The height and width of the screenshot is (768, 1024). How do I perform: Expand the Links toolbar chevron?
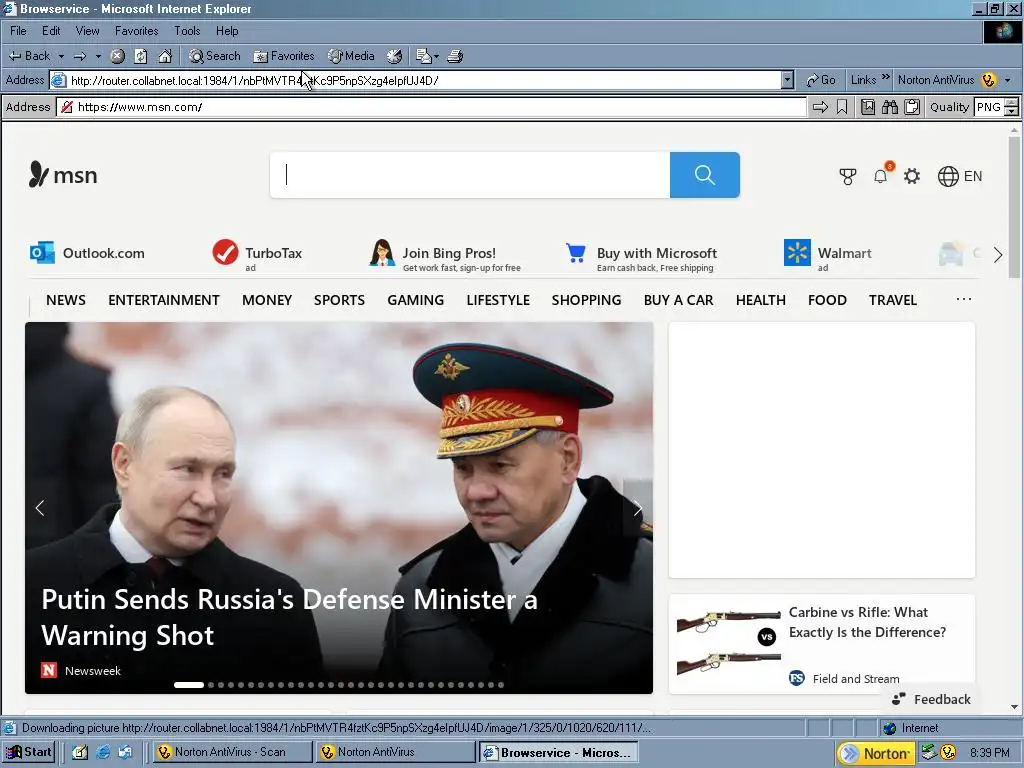click(886, 78)
